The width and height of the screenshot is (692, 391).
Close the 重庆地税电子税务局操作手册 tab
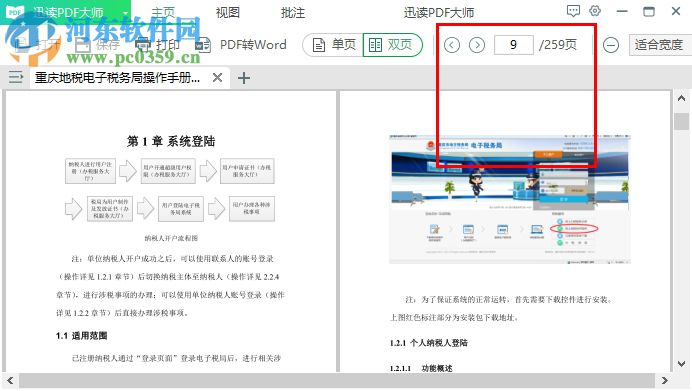pyautogui.click(x=217, y=78)
